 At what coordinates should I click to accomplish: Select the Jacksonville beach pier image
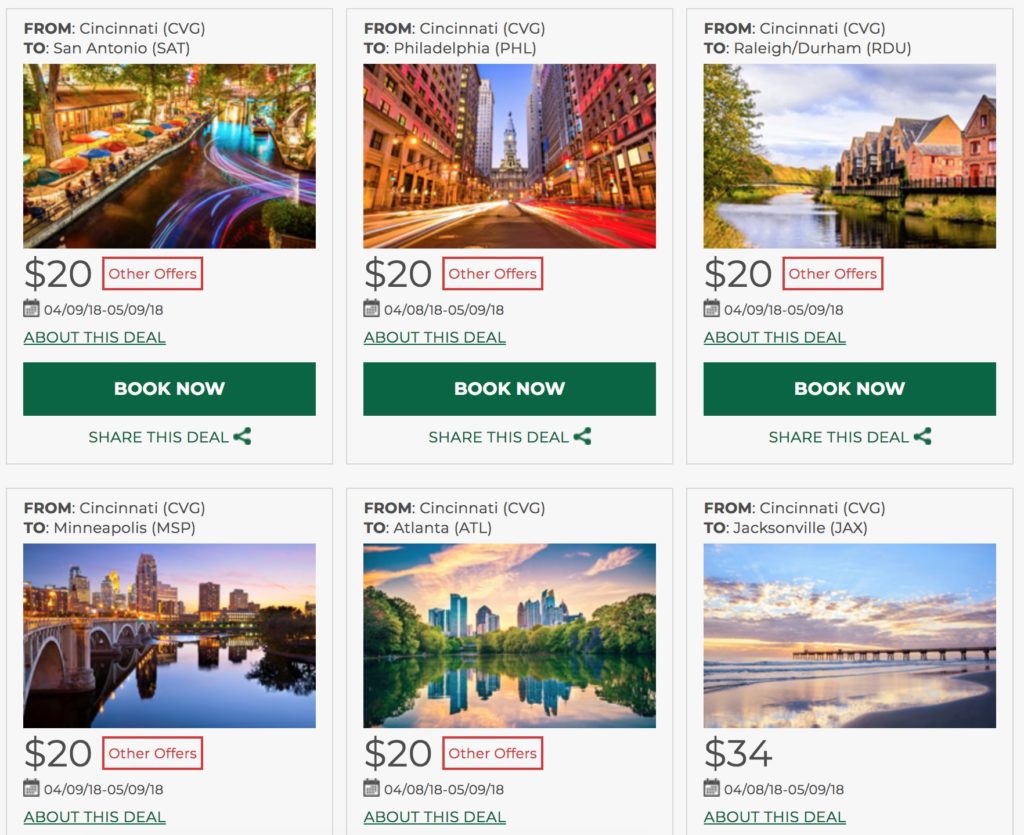pos(849,635)
